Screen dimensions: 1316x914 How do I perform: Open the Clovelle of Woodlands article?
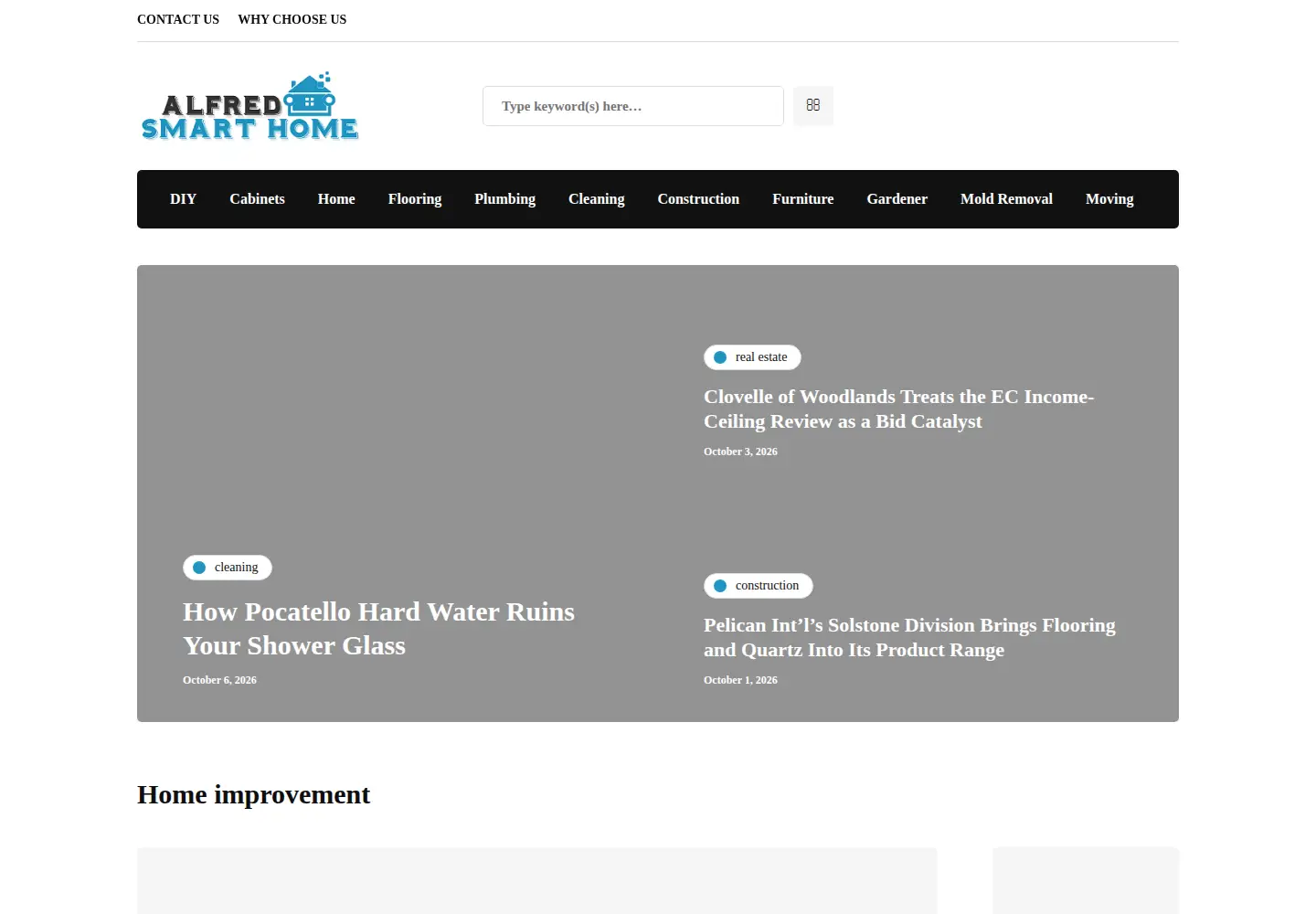click(x=898, y=409)
